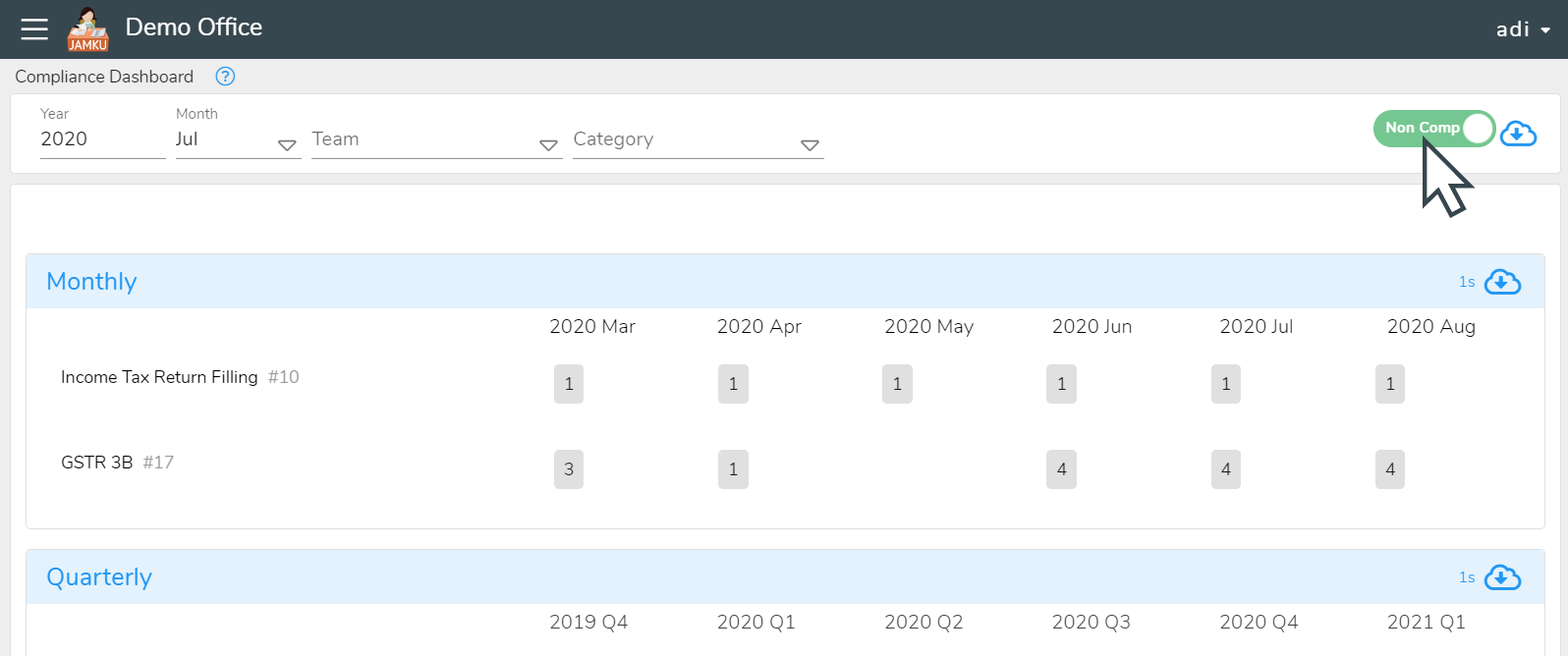Click the 2020 Apr column header
This screenshot has height=656, width=1568.
(x=759, y=327)
